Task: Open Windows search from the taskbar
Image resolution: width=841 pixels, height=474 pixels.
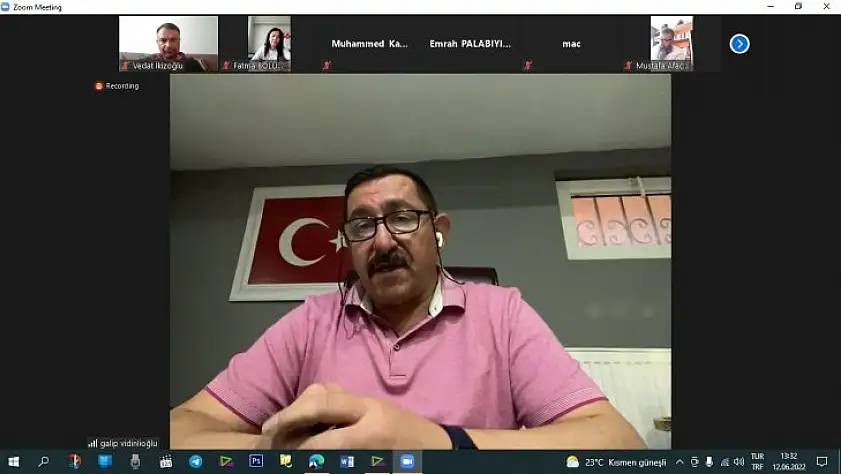Action: [44, 461]
